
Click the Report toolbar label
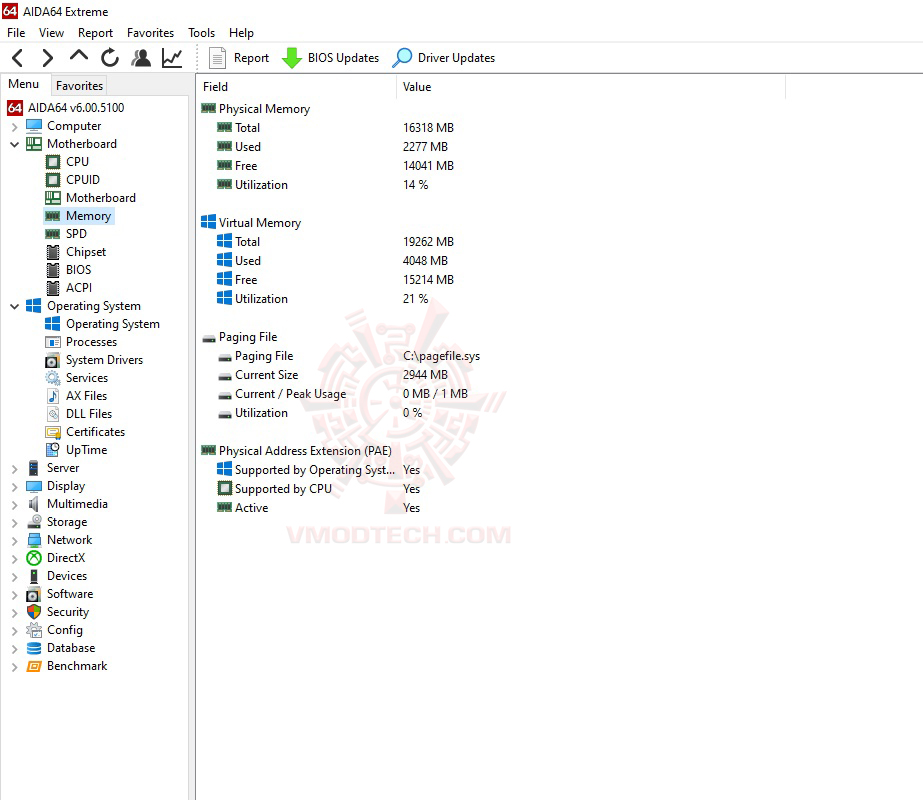tap(251, 58)
